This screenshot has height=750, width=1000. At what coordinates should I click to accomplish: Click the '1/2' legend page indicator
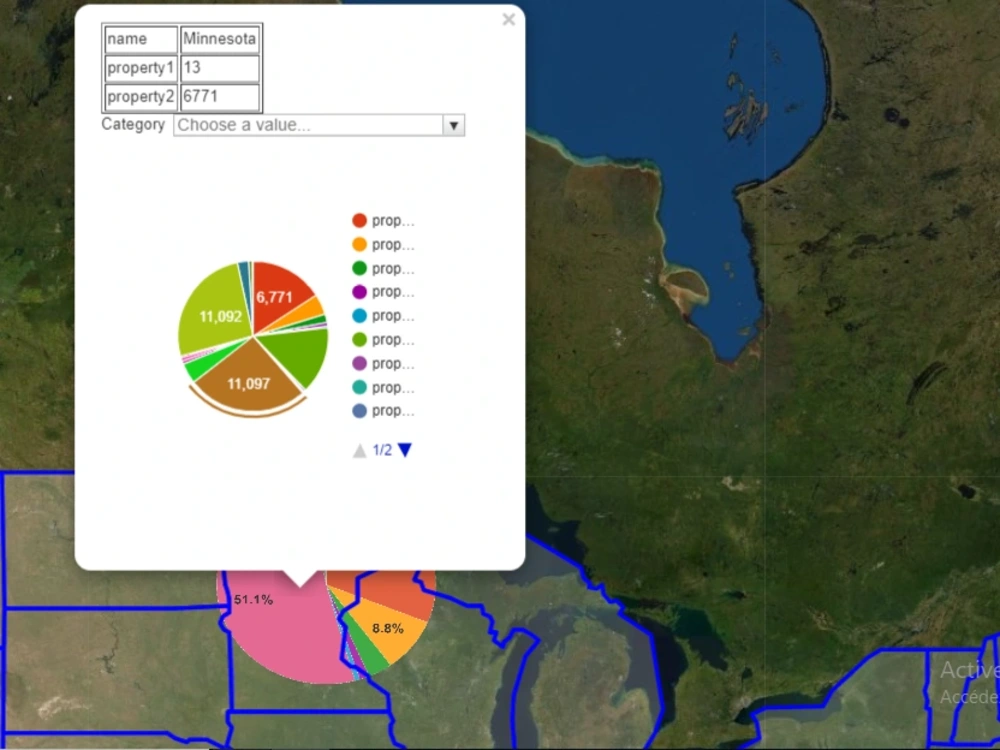[382, 450]
